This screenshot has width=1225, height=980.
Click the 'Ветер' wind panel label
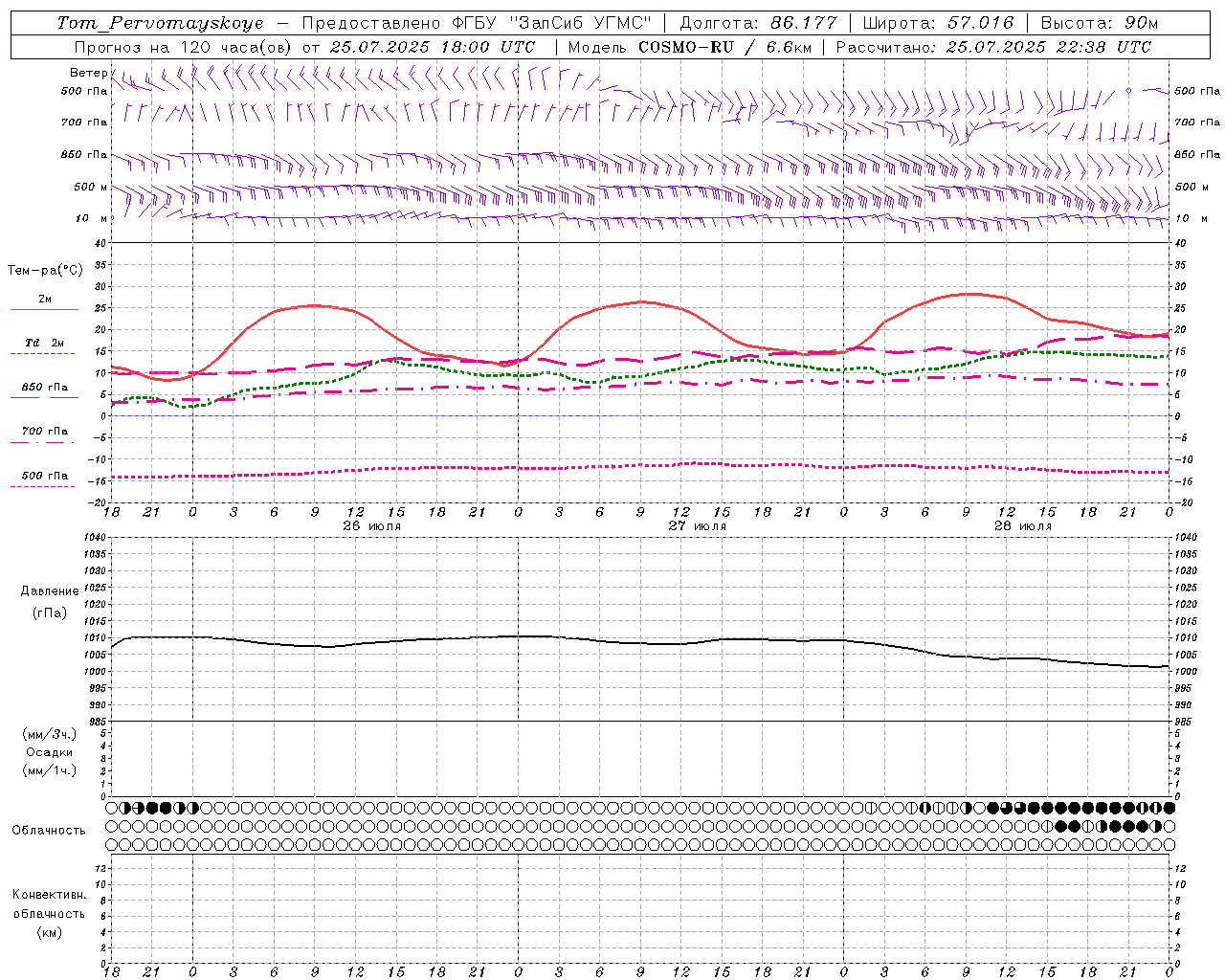coord(88,73)
